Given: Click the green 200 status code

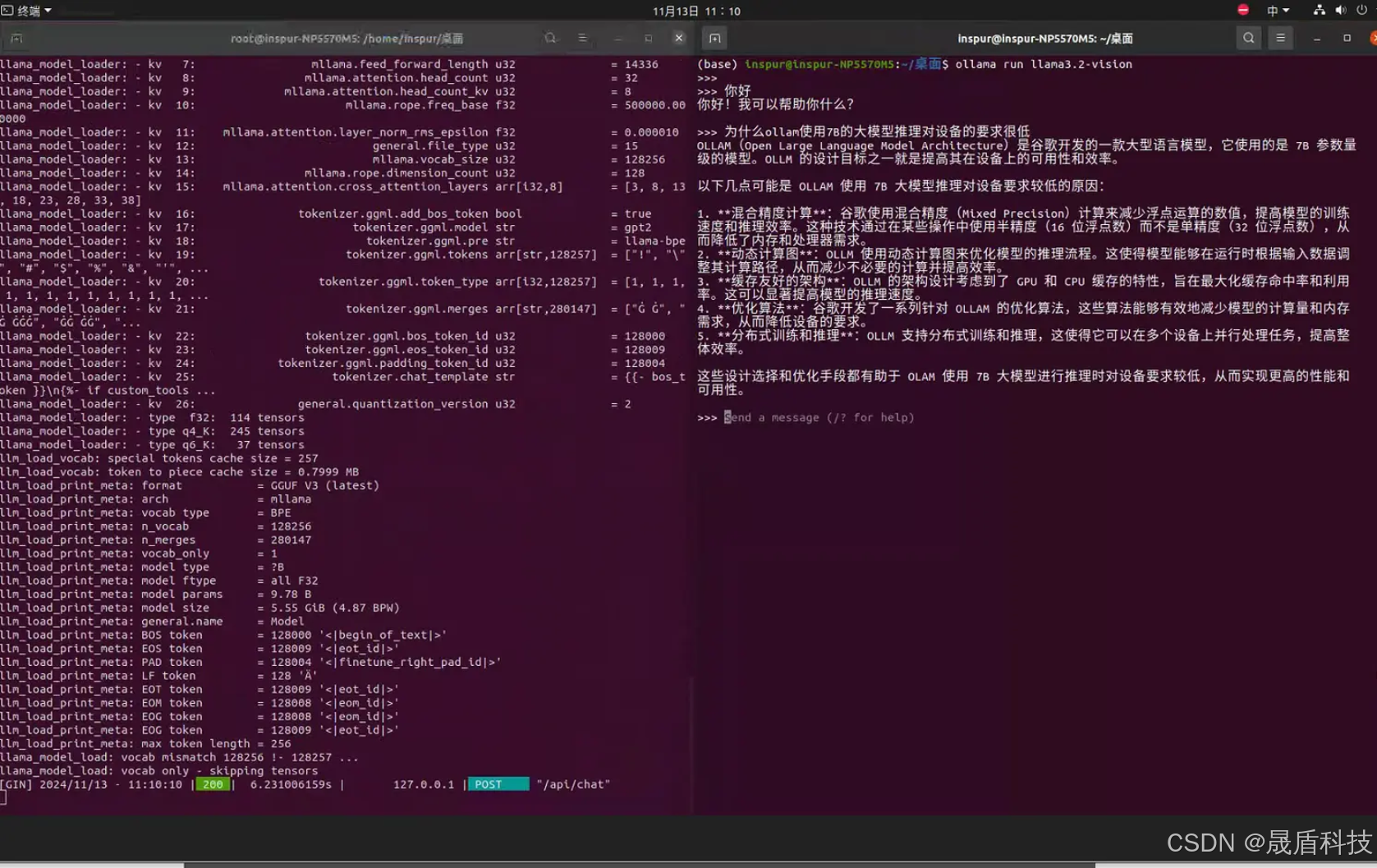Looking at the screenshot, I should point(213,784).
